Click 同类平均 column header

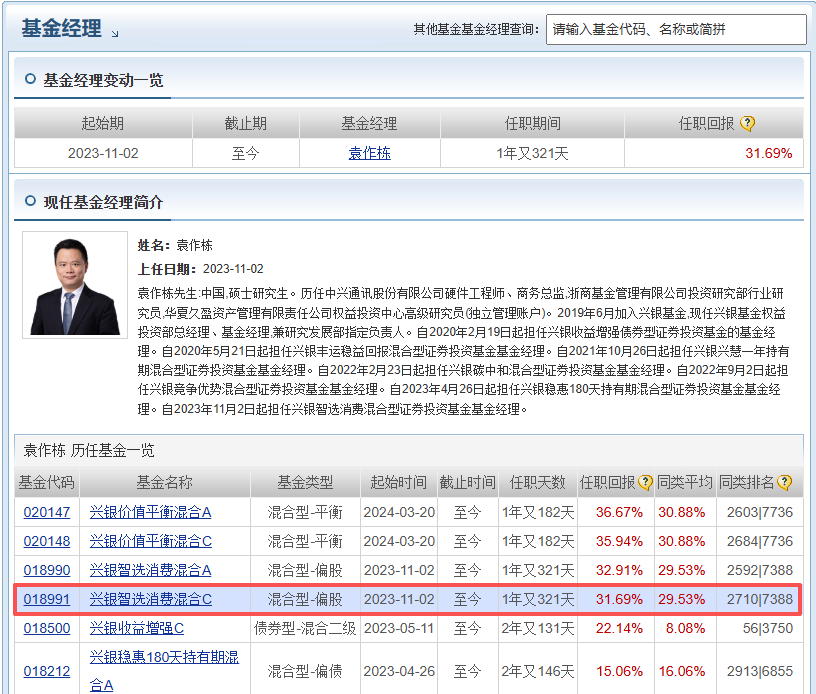[684, 483]
